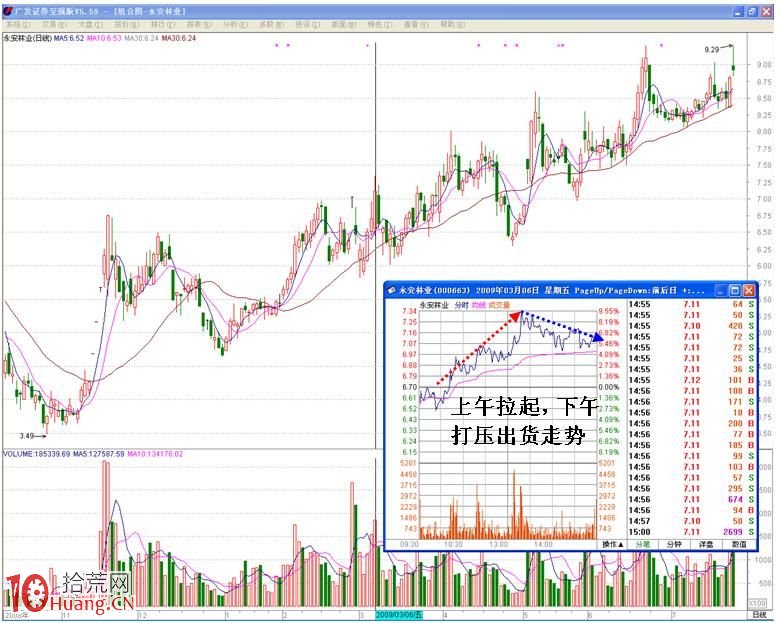Click the tick row with volume 674
The width and height of the screenshot is (776, 623).
pos(691,499)
